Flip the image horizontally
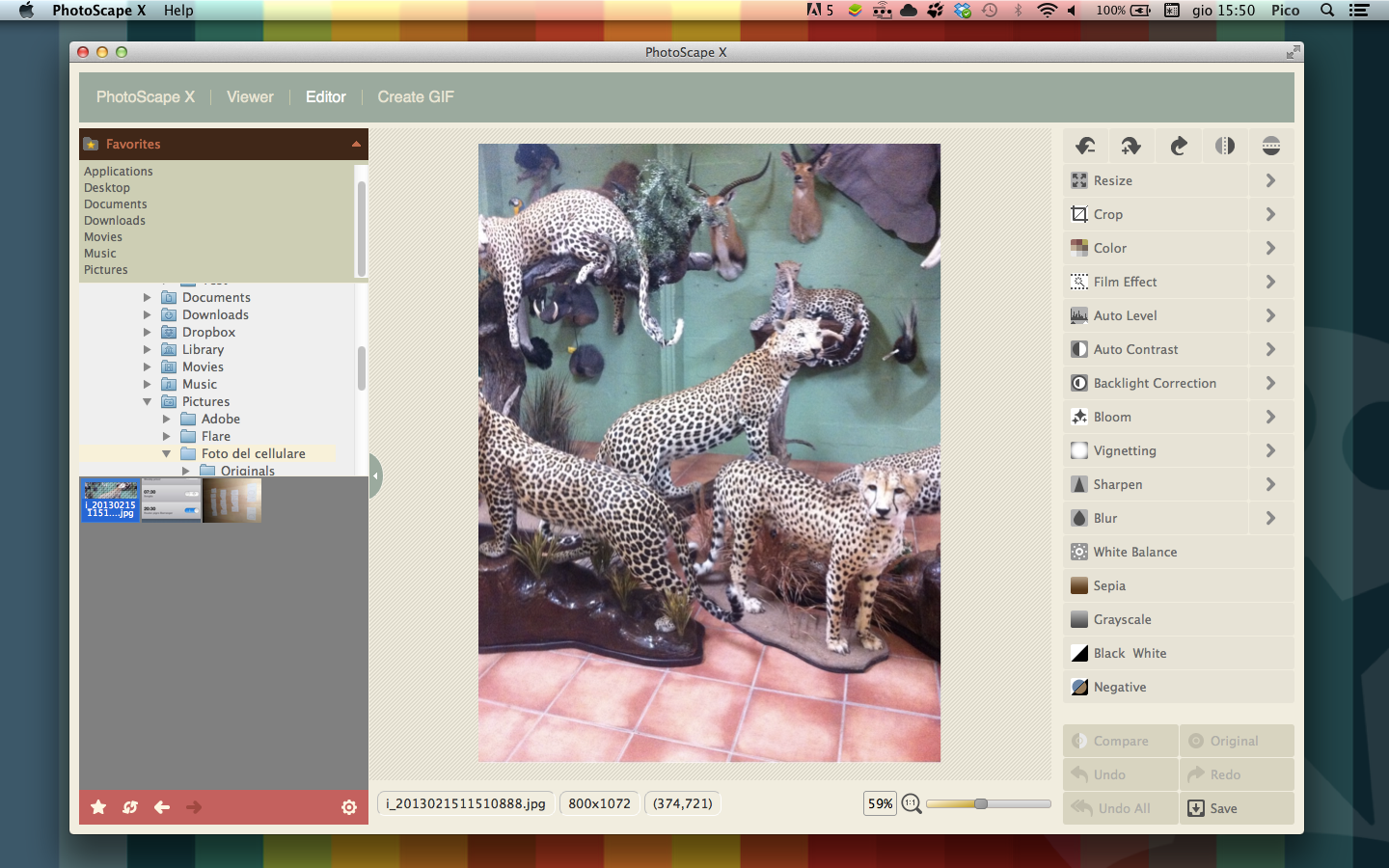Viewport: 1389px width, 868px height. coord(1224,146)
